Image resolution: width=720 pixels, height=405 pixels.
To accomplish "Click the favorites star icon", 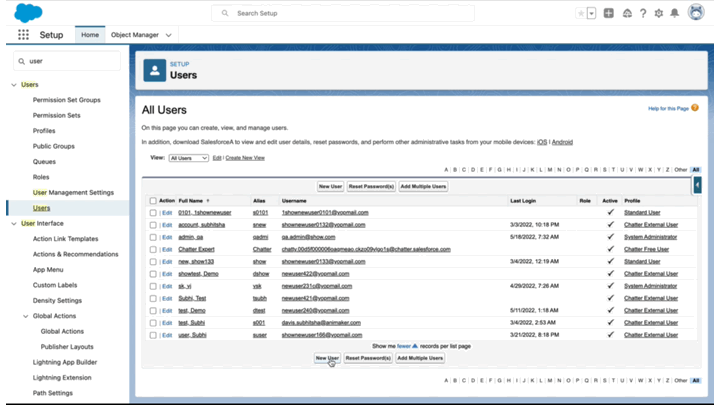I will click(581, 13).
